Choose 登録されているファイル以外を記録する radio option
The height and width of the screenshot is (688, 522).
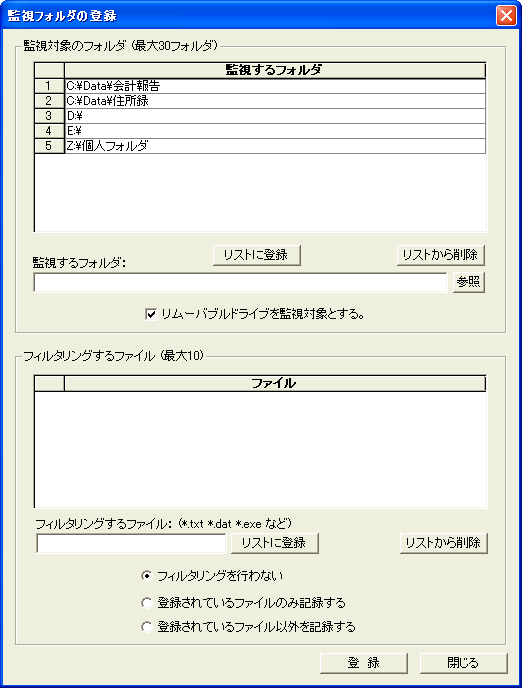click(147, 627)
